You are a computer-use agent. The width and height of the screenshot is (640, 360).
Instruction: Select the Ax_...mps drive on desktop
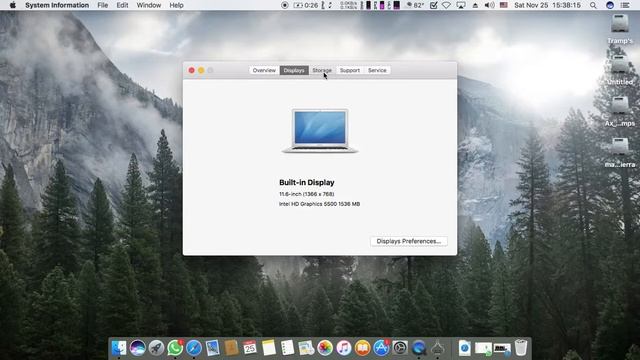point(620,111)
